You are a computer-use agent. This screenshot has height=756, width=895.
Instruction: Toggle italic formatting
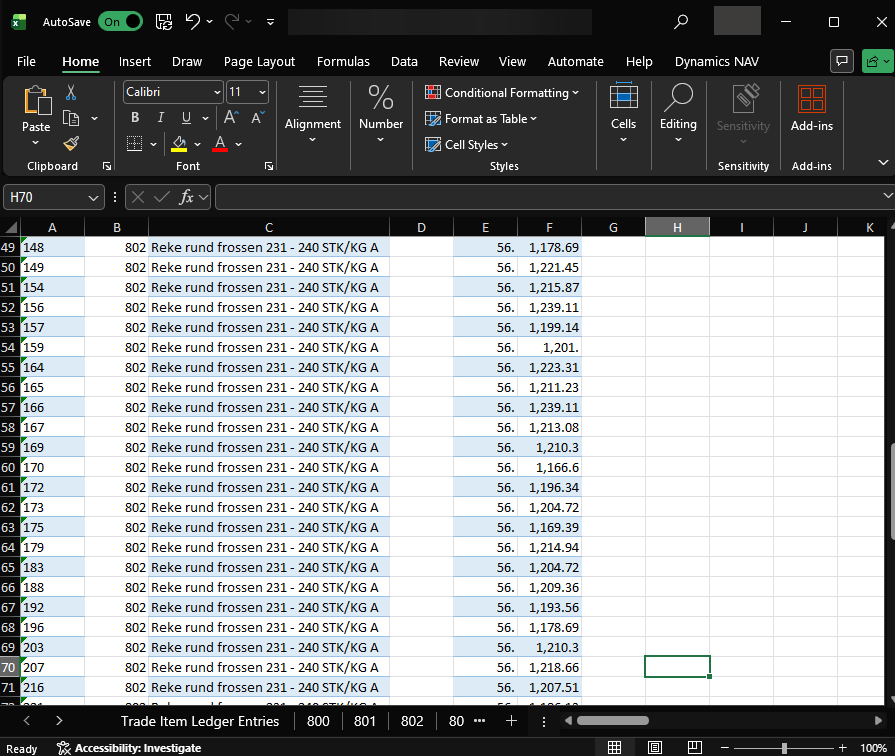pyautogui.click(x=160, y=118)
